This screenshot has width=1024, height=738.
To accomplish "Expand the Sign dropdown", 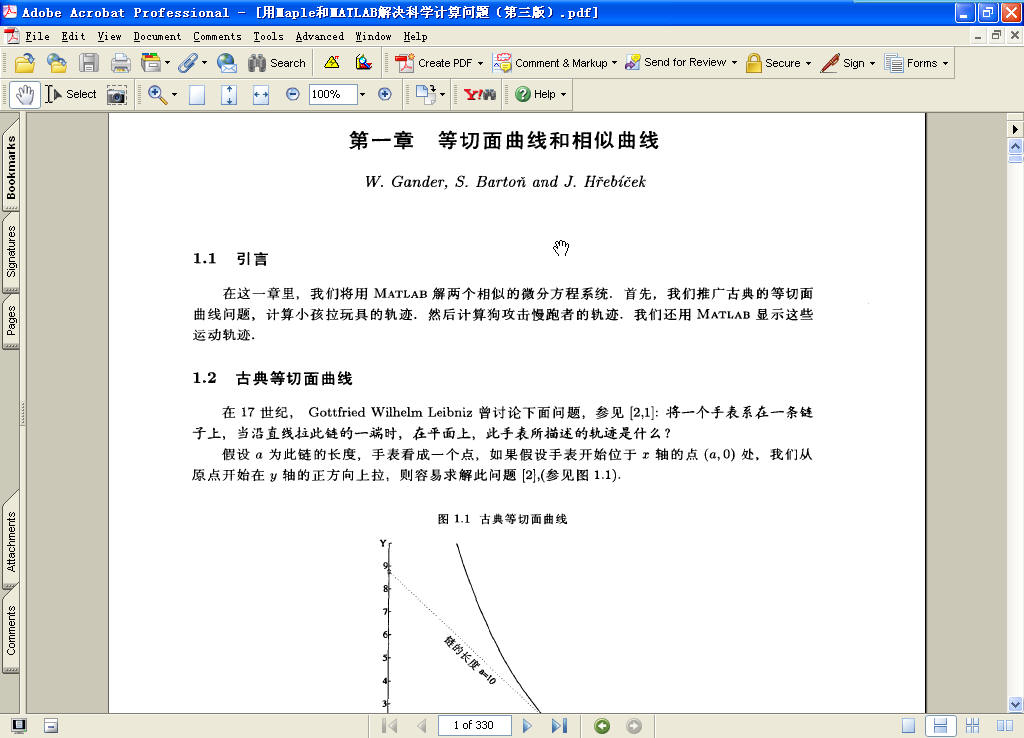I will tap(872, 63).
